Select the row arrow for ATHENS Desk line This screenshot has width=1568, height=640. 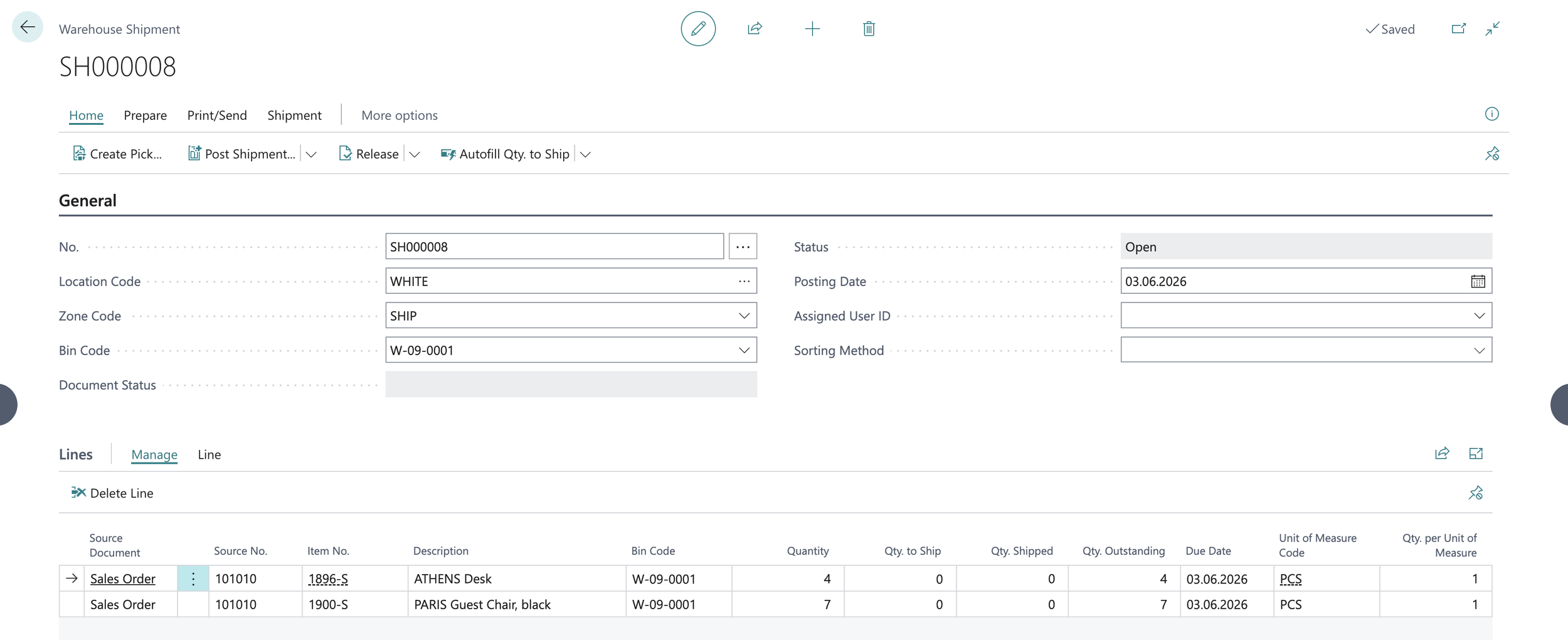point(72,579)
